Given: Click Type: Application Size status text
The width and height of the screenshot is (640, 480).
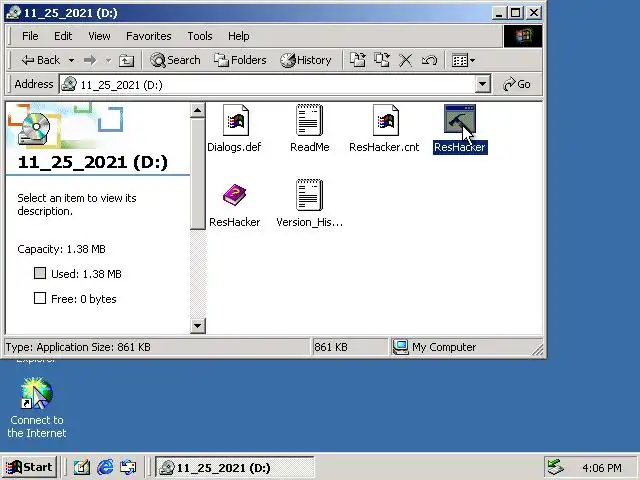Looking at the screenshot, I should tap(78, 347).
